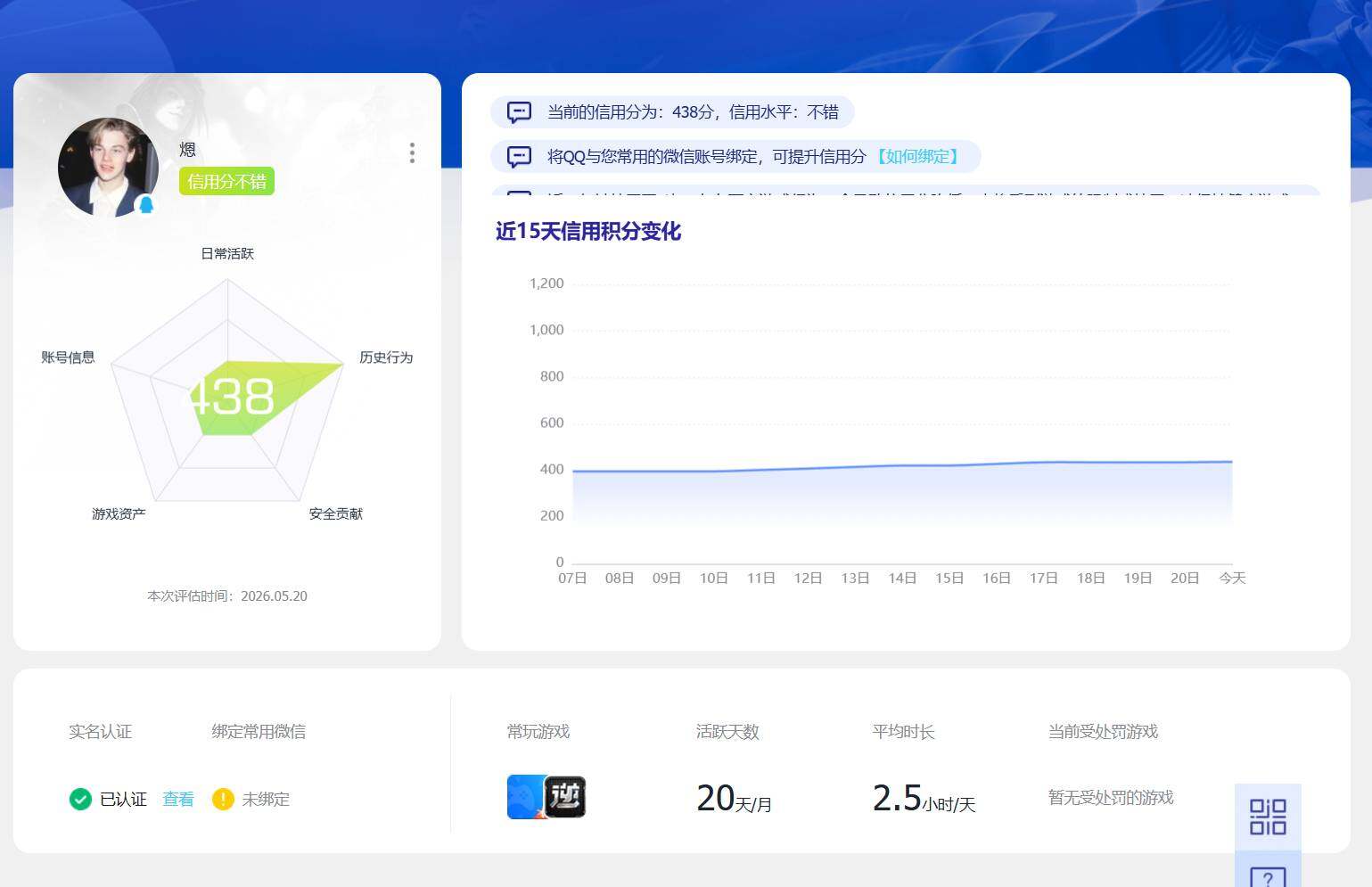The width and height of the screenshot is (1372, 887).
Task: Click the green 信用分不错 badge
Action: (x=226, y=181)
